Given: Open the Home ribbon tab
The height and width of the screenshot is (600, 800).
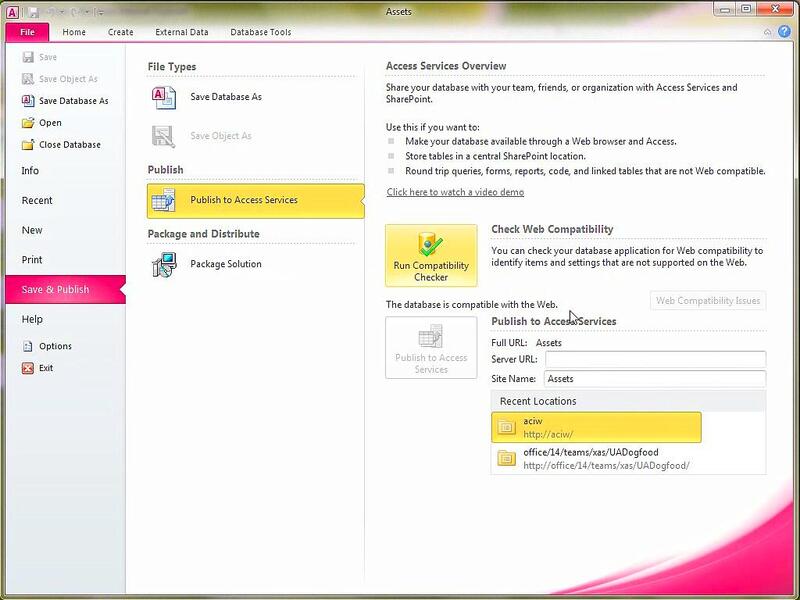Looking at the screenshot, I should [x=74, y=32].
